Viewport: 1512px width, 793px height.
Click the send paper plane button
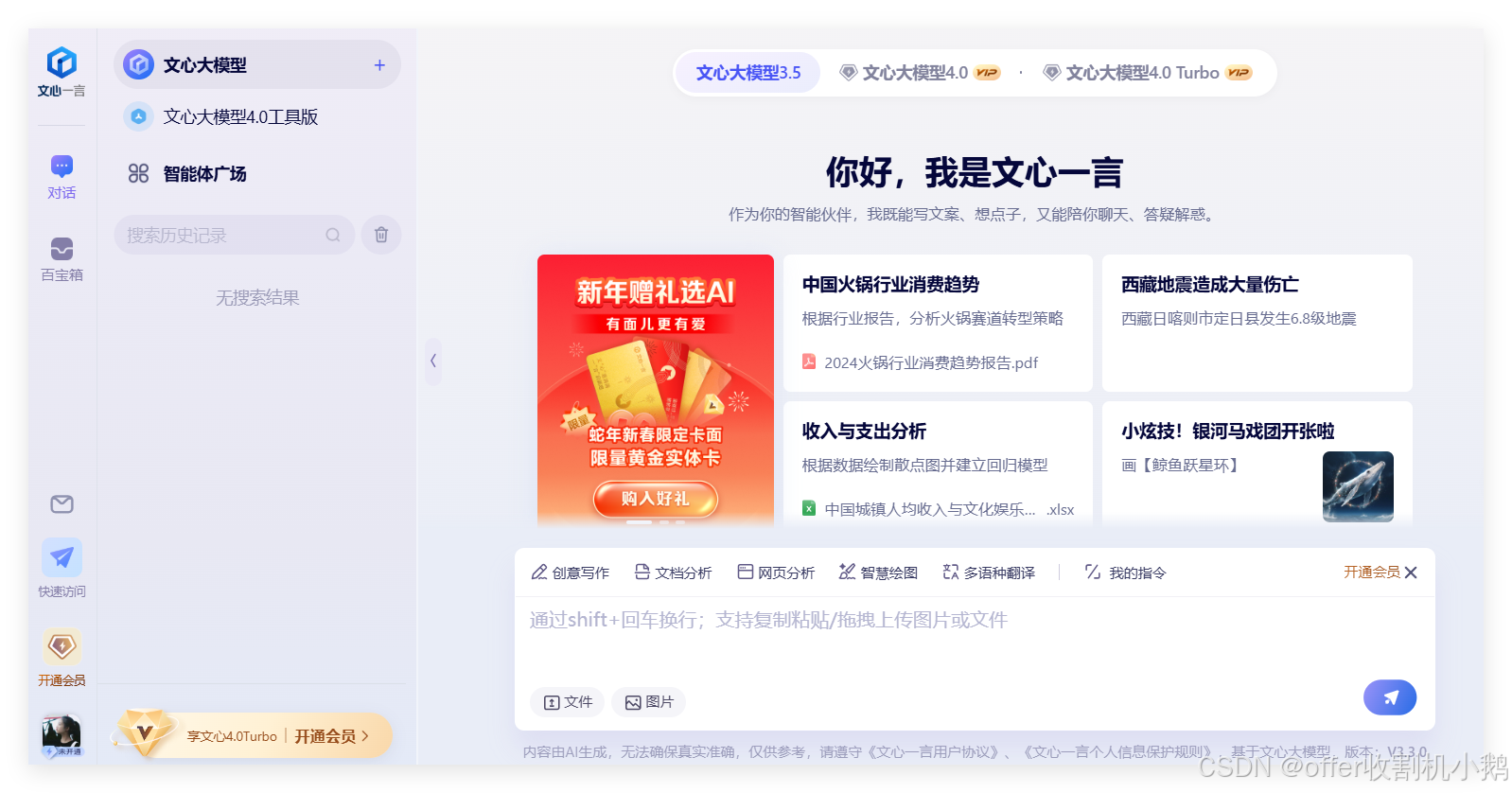tap(1390, 697)
